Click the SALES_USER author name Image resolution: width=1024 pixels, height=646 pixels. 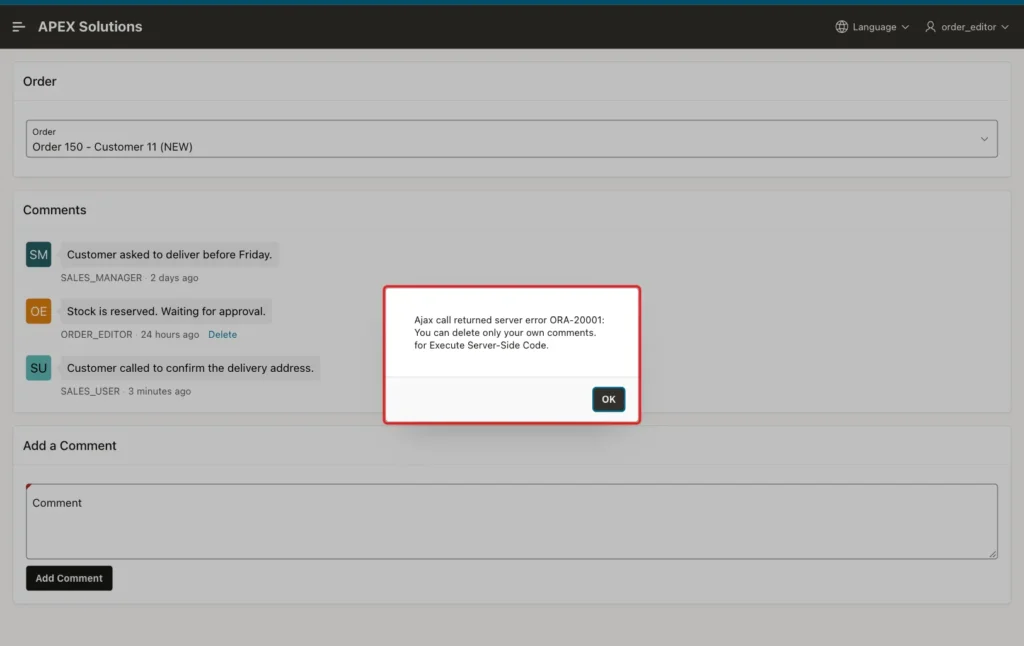pyautogui.click(x=90, y=391)
